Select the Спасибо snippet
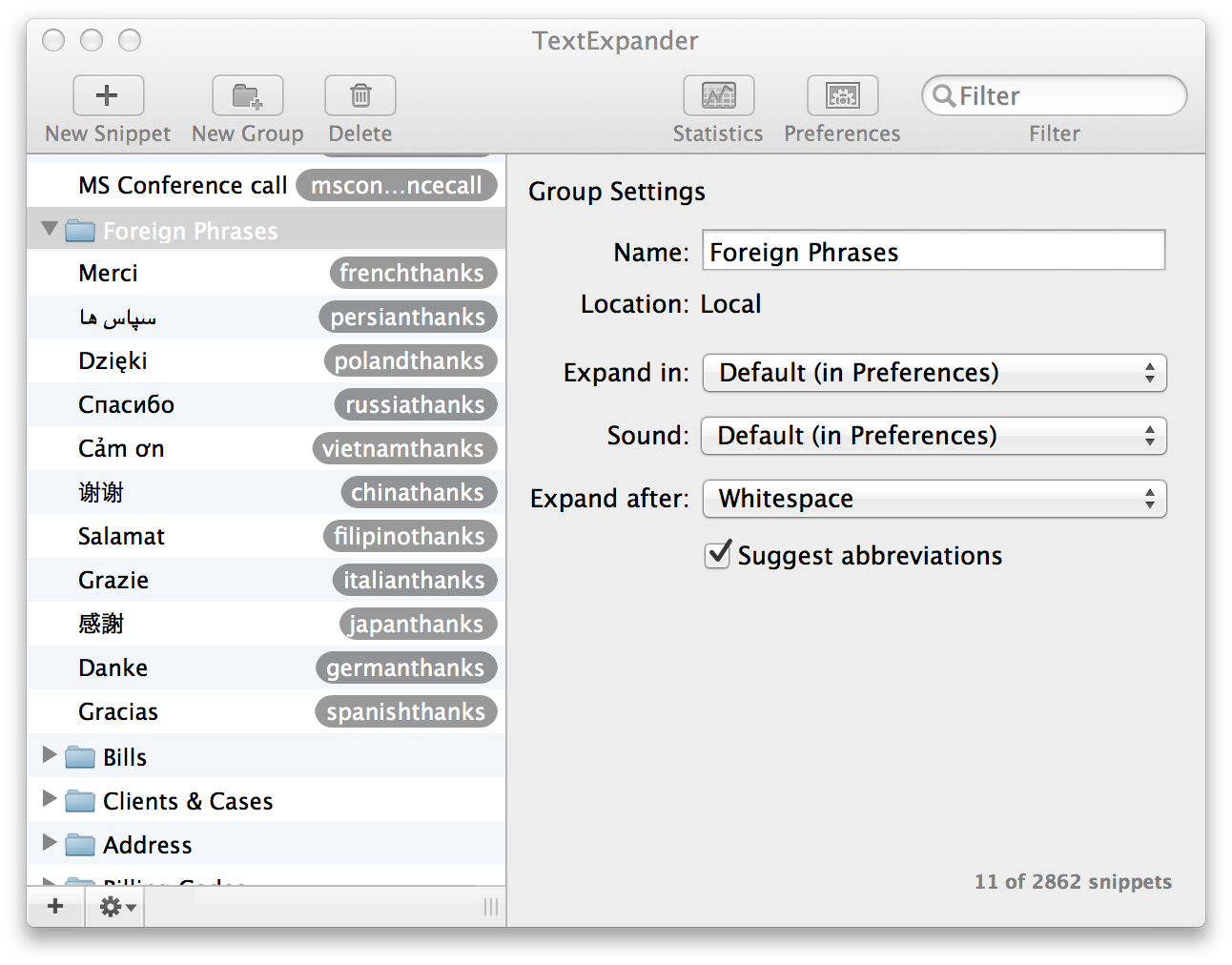1232x965 pixels. point(266,404)
